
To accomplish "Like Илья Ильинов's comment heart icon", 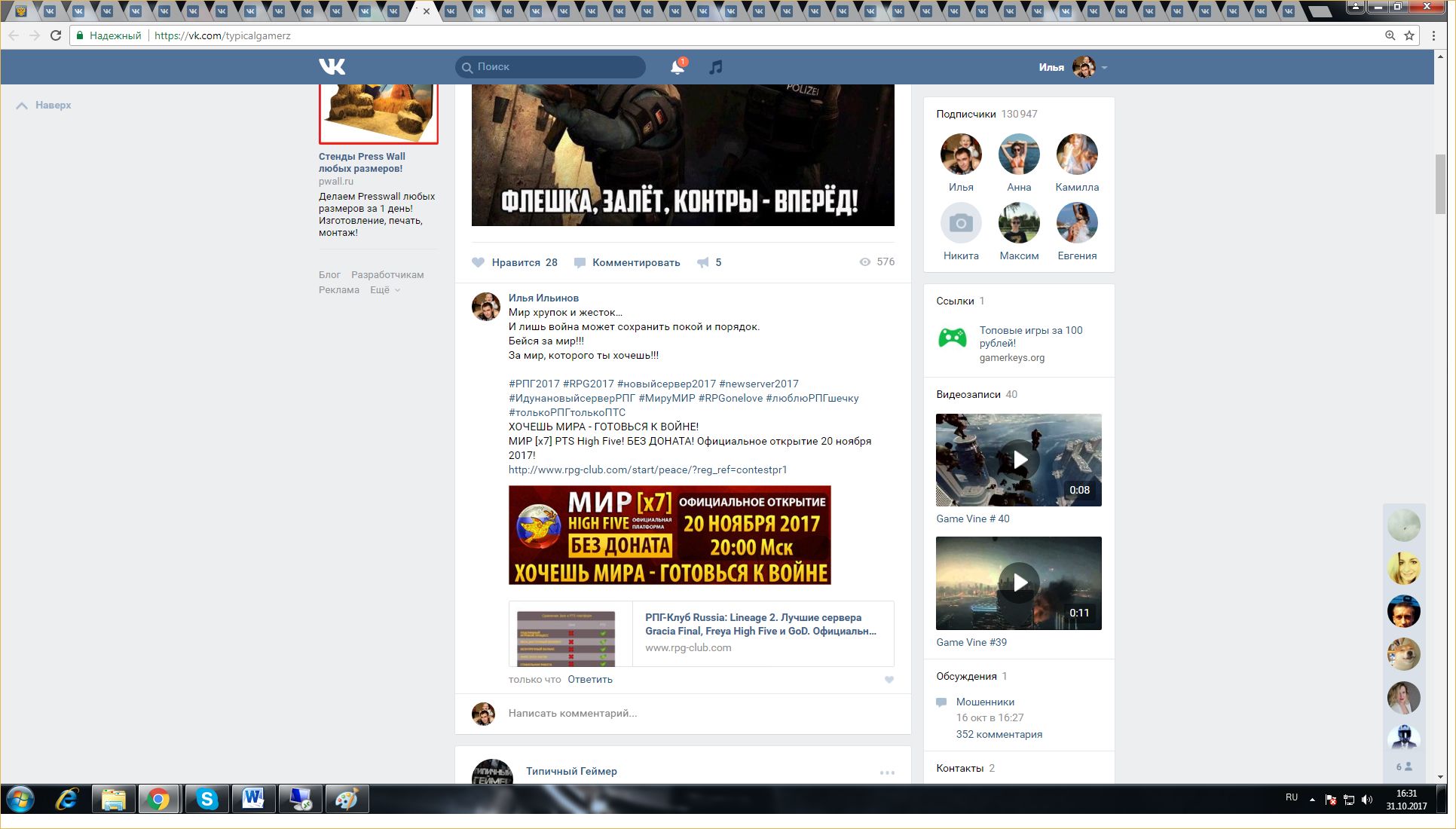I will pos(889,680).
